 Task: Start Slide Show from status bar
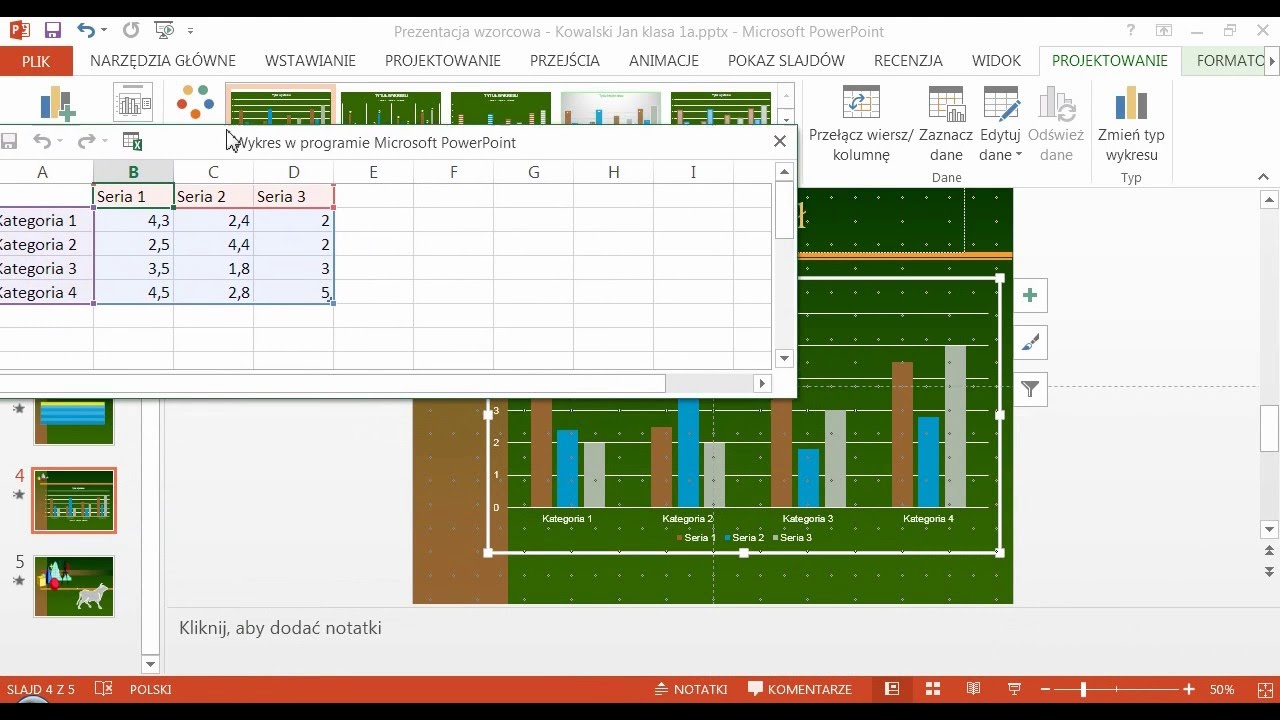coord(1014,689)
